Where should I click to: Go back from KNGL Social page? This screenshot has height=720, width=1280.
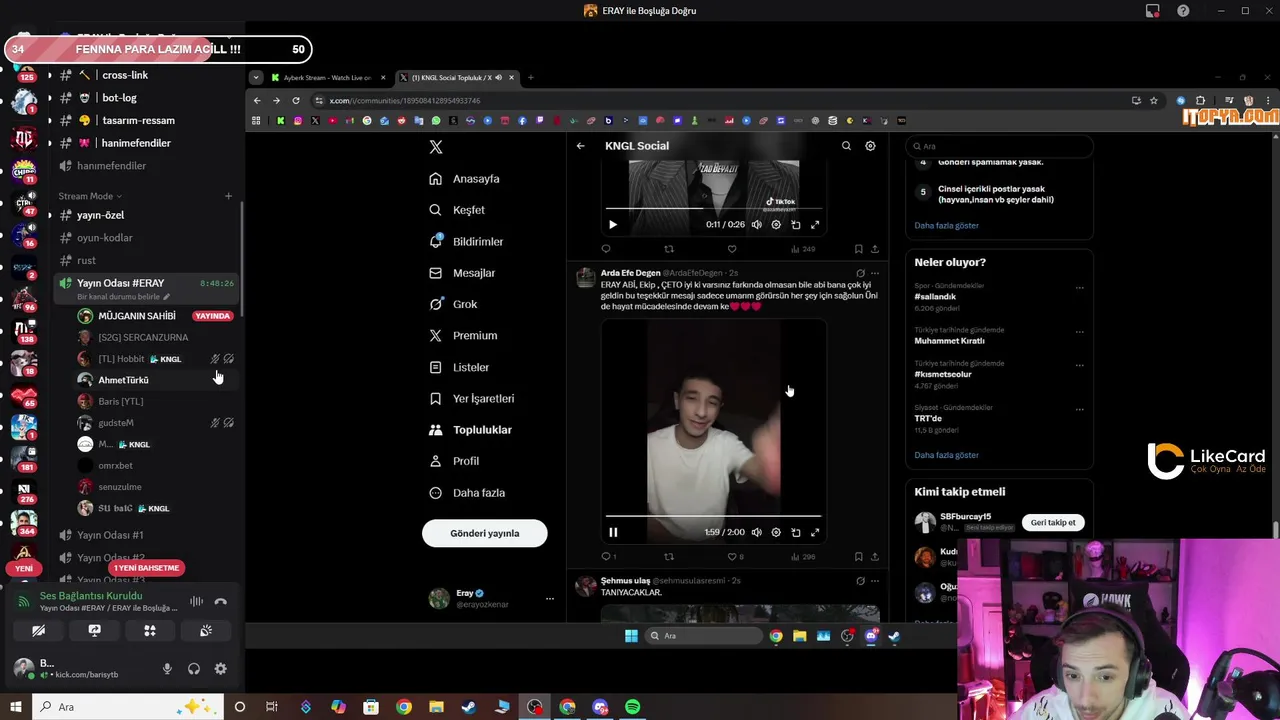coord(581,146)
